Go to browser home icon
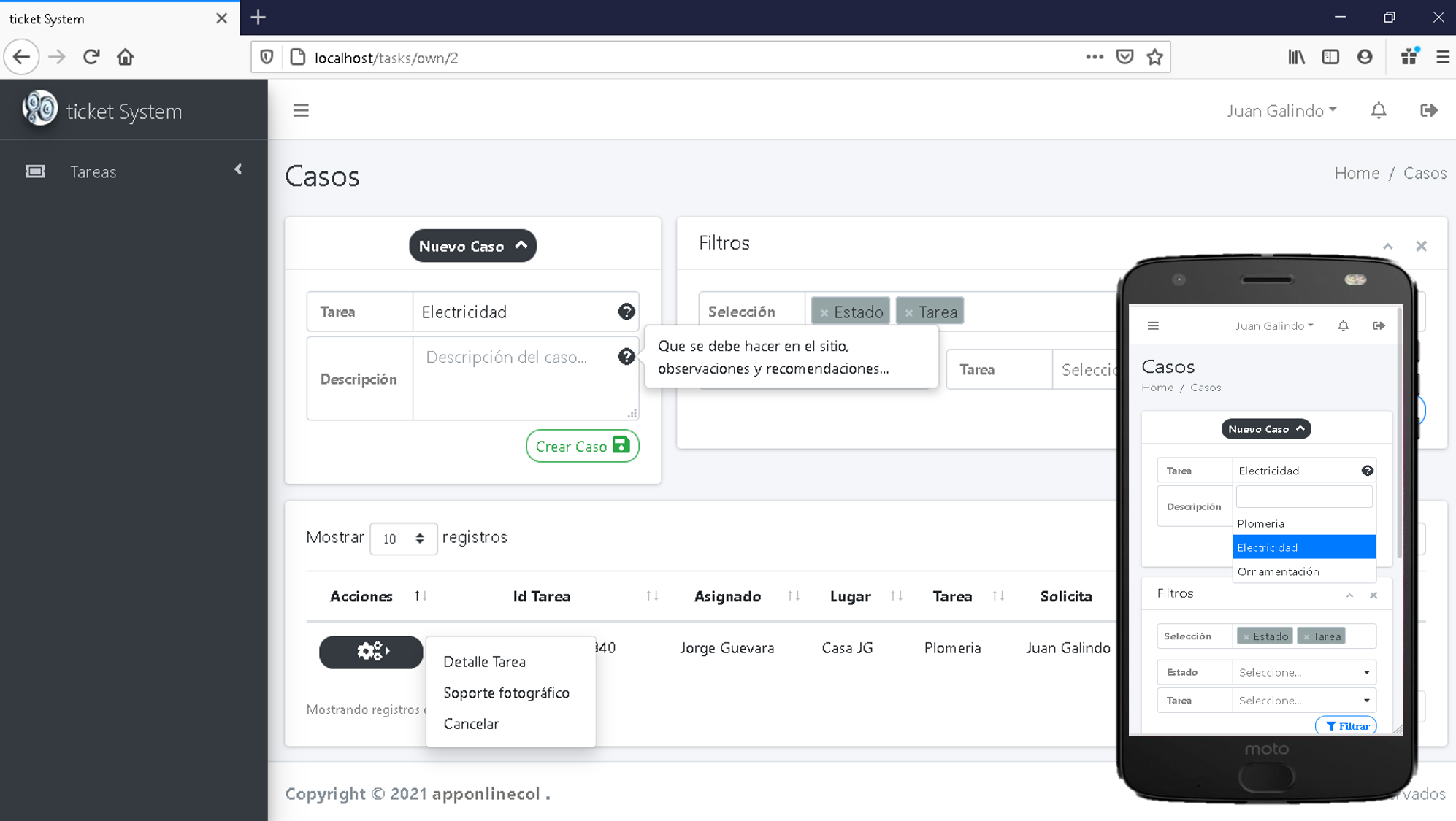 (x=126, y=57)
